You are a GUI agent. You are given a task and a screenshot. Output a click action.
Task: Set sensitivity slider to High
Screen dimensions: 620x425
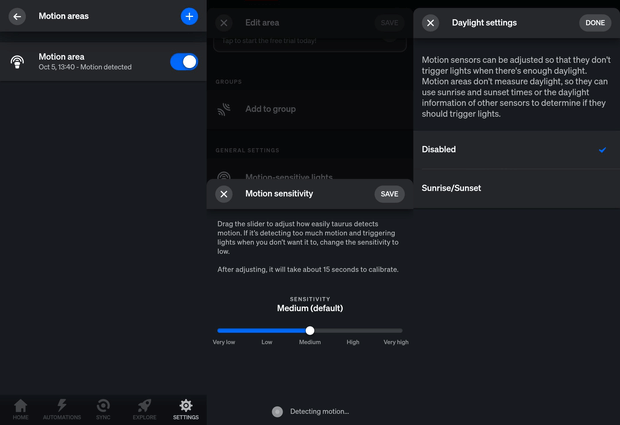(x=353, y=331)
